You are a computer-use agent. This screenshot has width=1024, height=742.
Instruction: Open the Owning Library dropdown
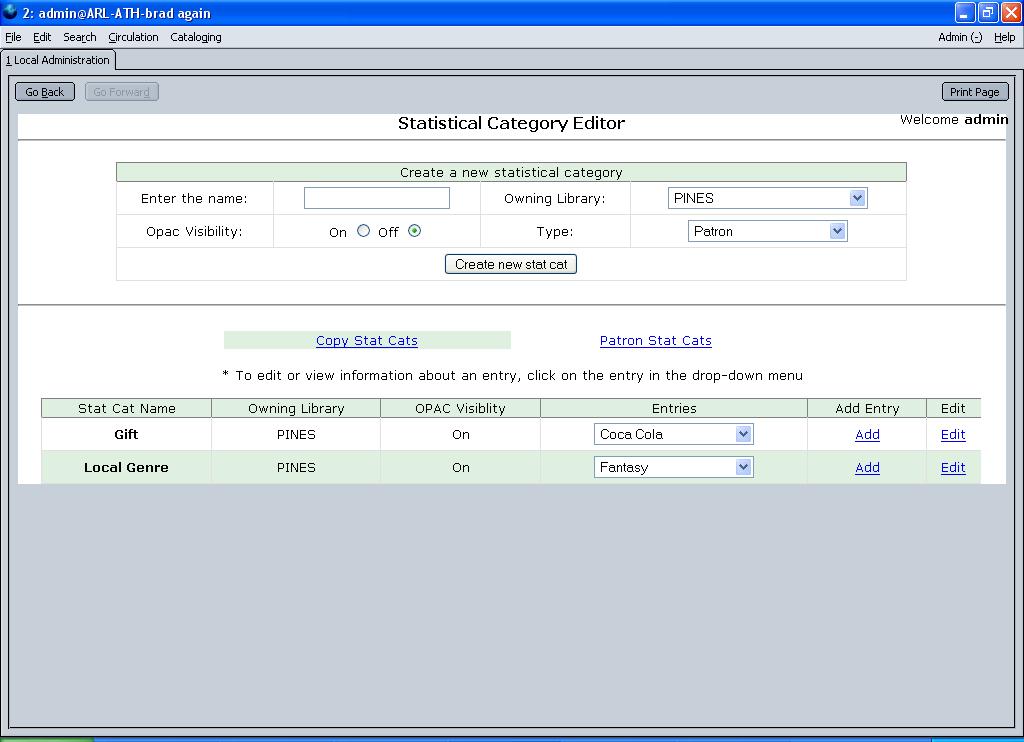(x=767, y=198)
